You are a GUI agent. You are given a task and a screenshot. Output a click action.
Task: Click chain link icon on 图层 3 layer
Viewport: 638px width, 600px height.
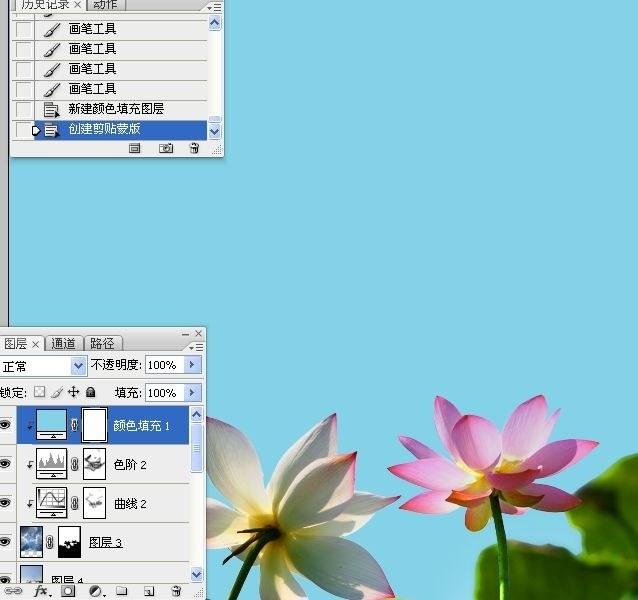[50, 542]
